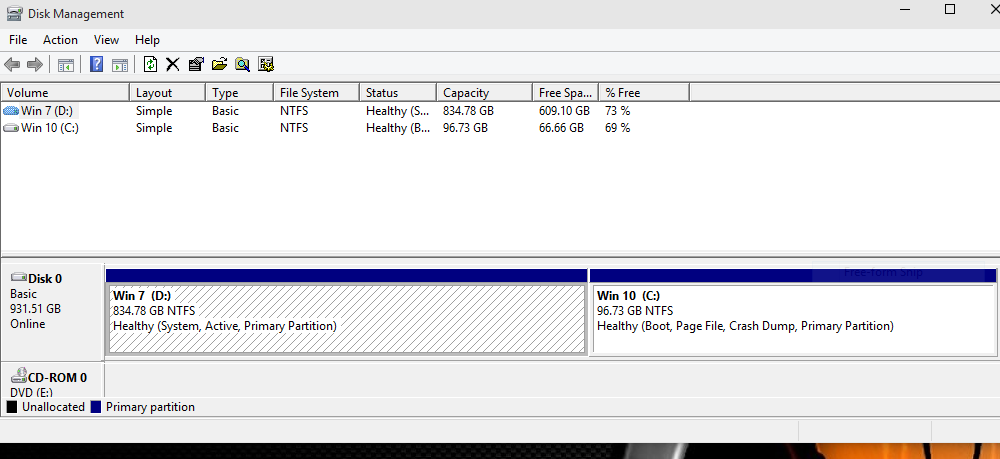Select the Win 7 (D:) partition block
Screen dimensions: 1000x459
pos(347,312)
